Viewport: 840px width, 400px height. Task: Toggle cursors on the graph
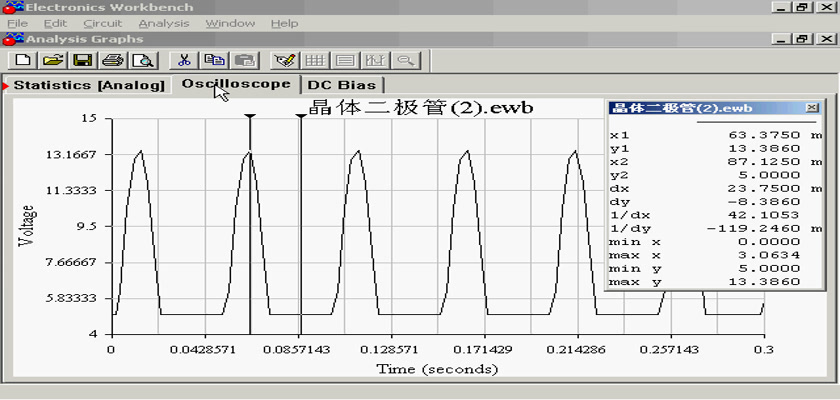[x=375, y=60]
